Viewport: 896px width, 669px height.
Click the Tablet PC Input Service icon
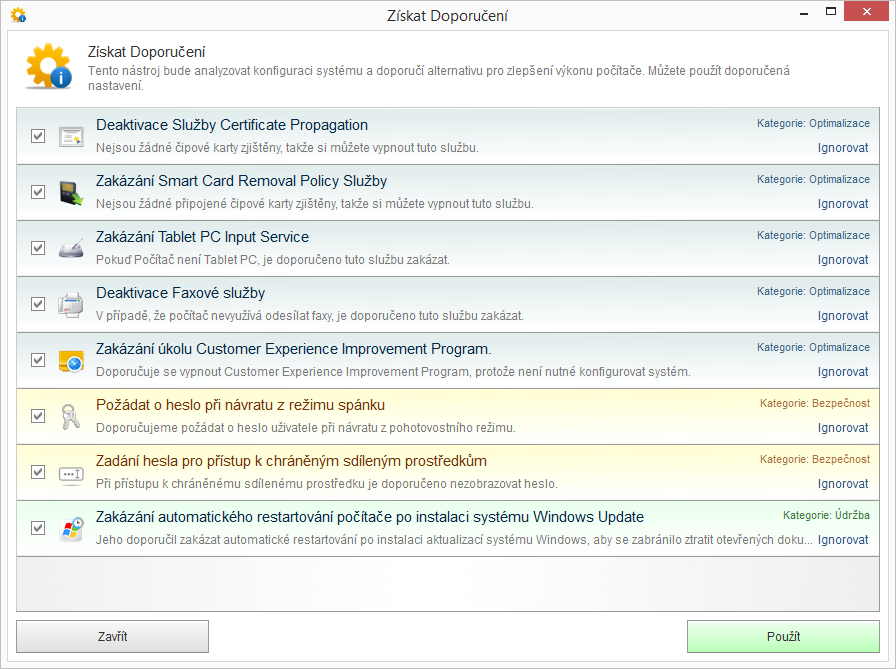(70, 249)
